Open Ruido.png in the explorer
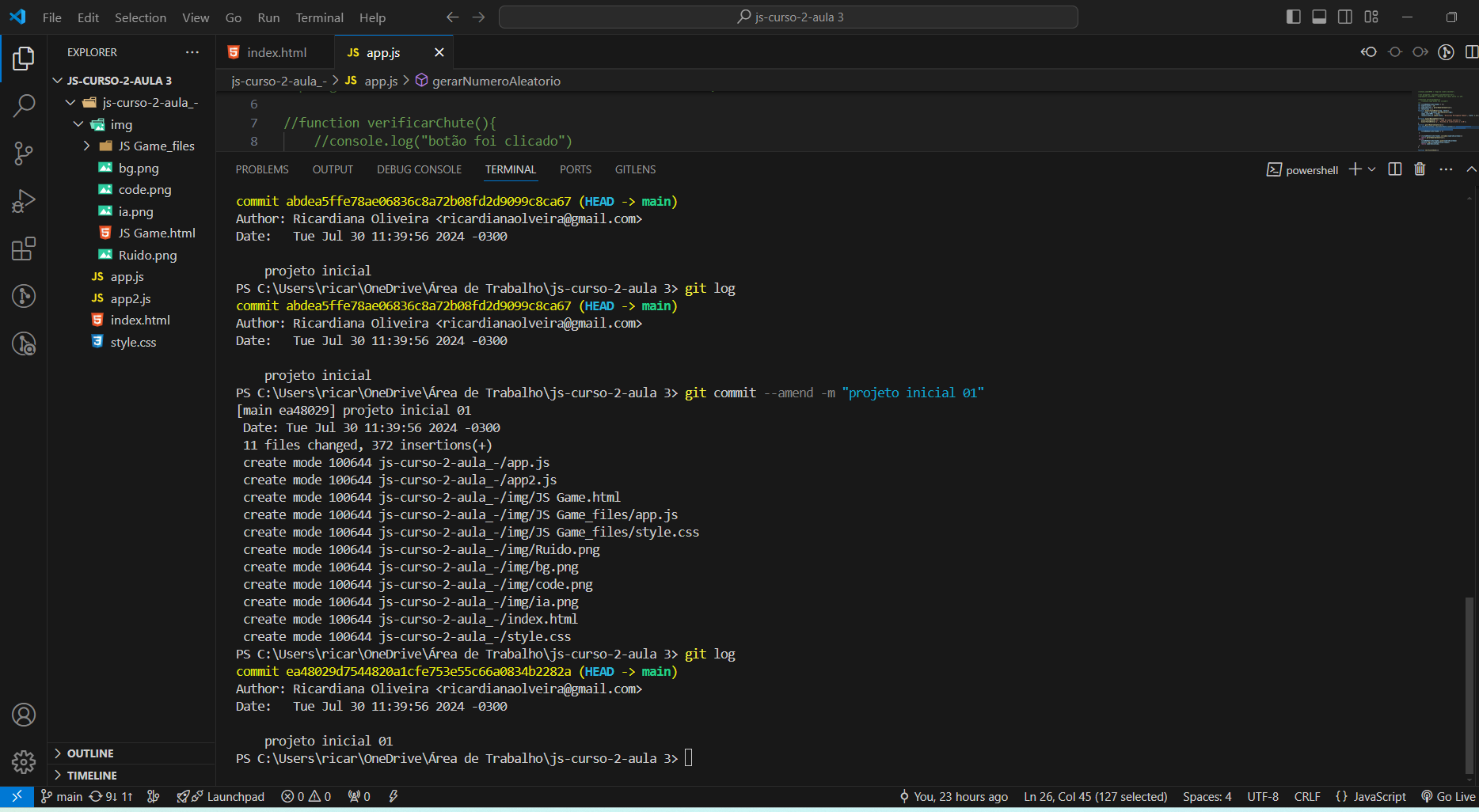 131,255
